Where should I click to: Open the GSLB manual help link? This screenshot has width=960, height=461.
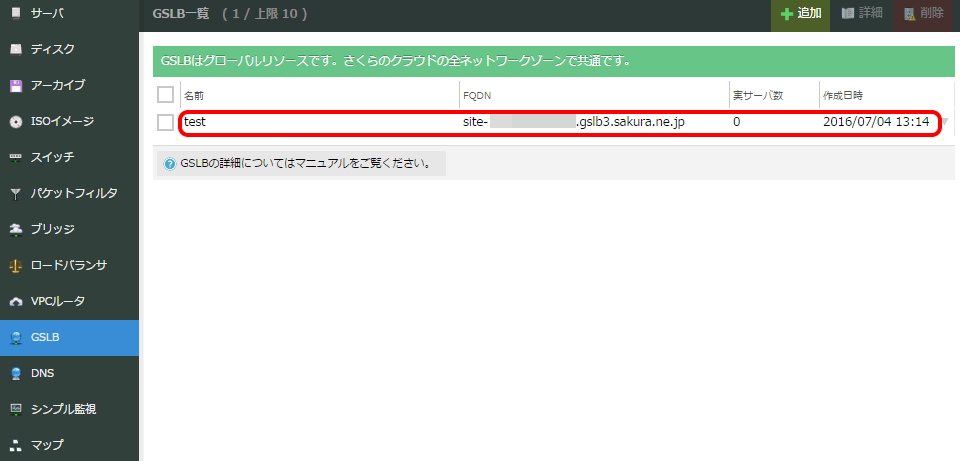coord(301,164)
